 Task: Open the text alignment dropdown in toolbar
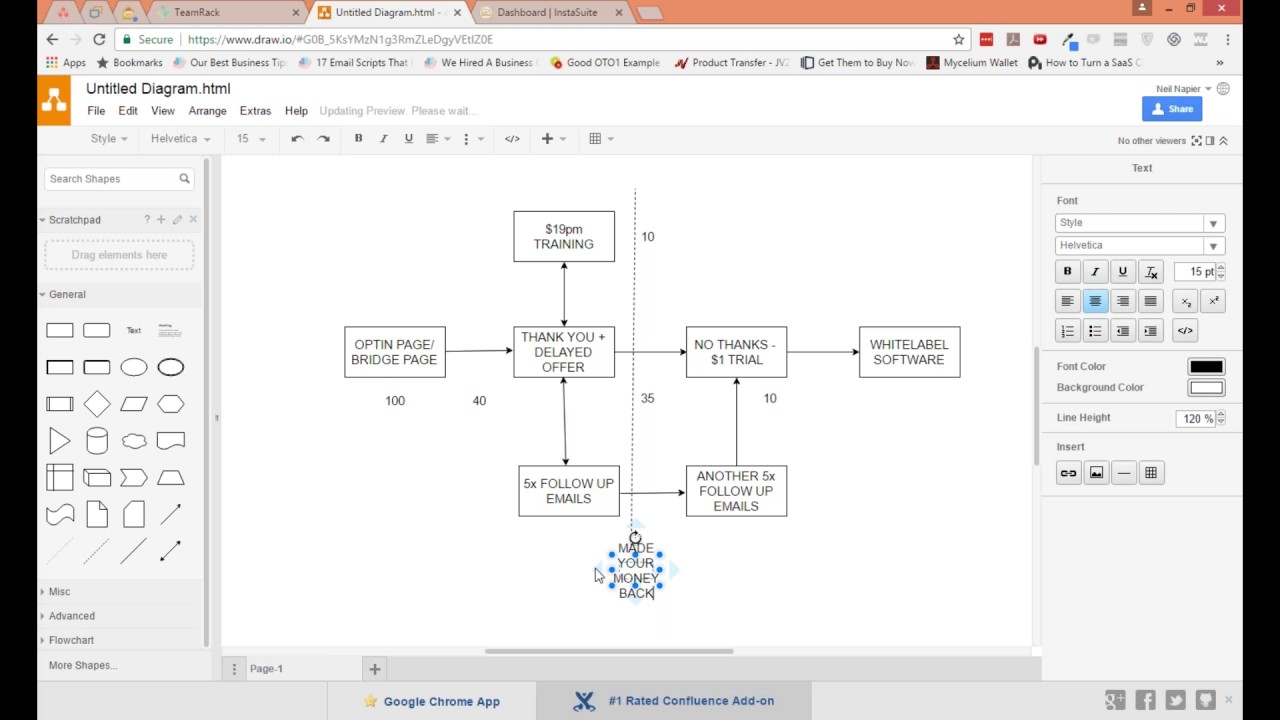[438, 139]
